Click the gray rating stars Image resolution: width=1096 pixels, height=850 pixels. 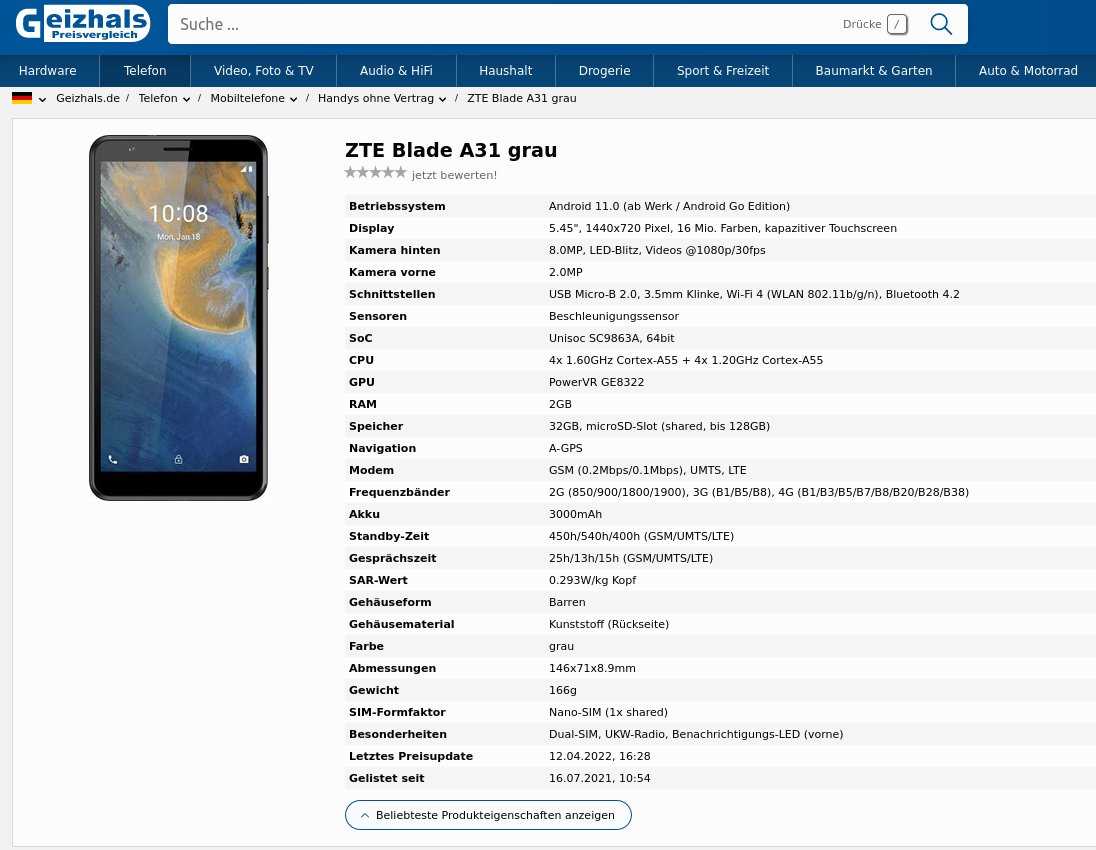375,173
